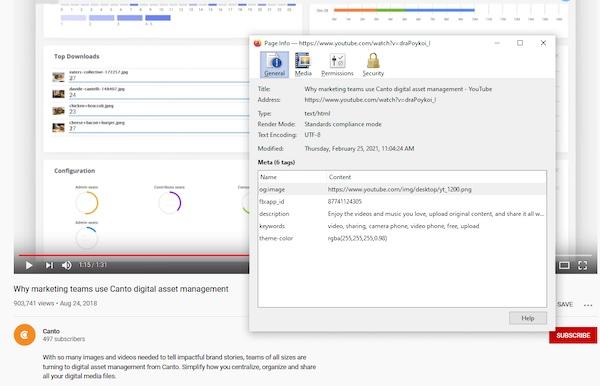
Task: Subscribe to the Canto channel
Action: click(573, 335)
